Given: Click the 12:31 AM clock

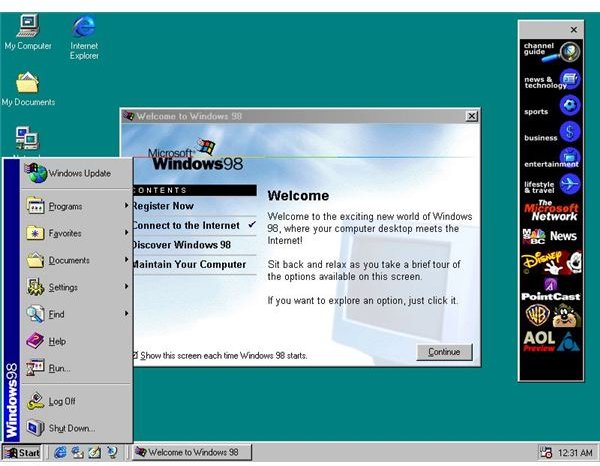Looking at the screenshot, I should (x=575, y=453).
